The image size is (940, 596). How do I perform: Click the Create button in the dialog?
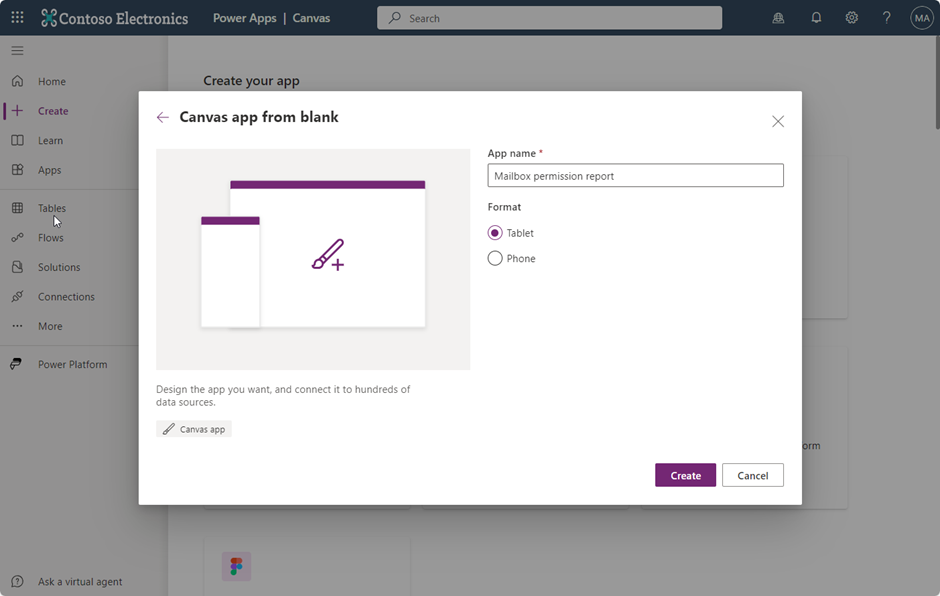(x=685, y=475)
